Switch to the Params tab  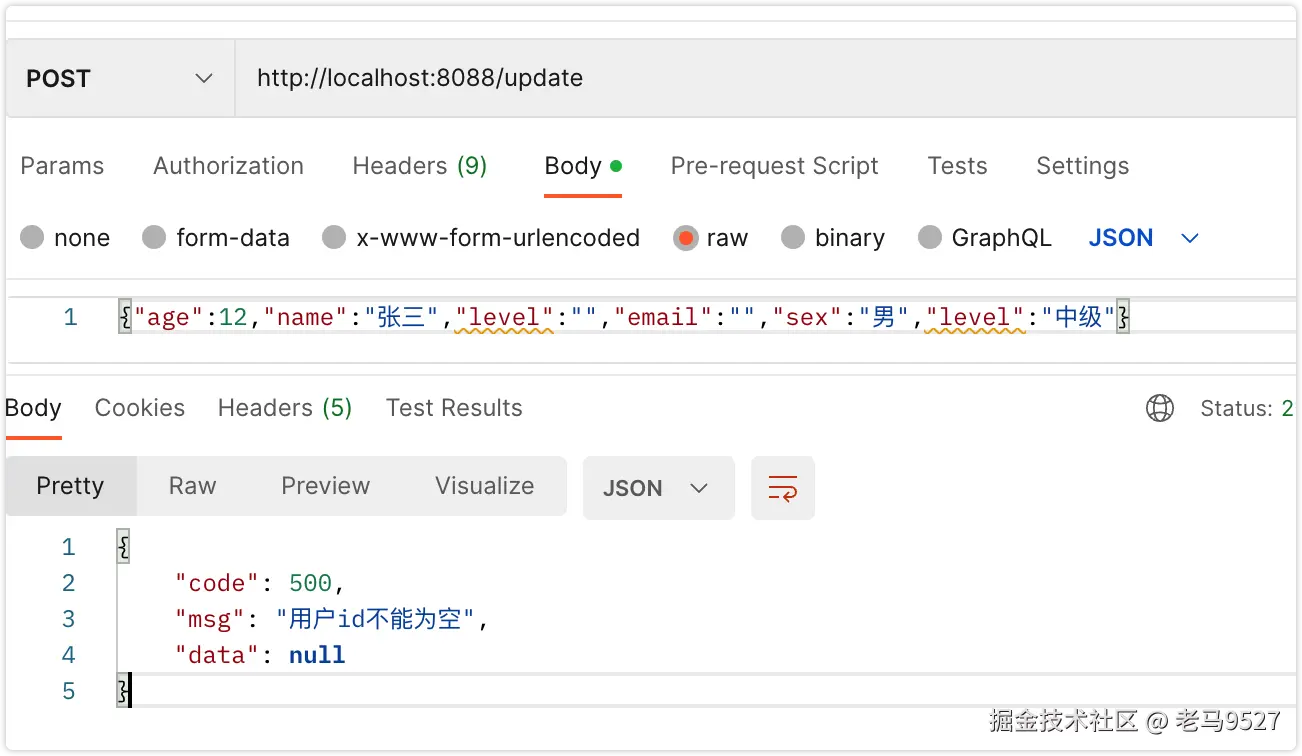[x=62, y=166]
